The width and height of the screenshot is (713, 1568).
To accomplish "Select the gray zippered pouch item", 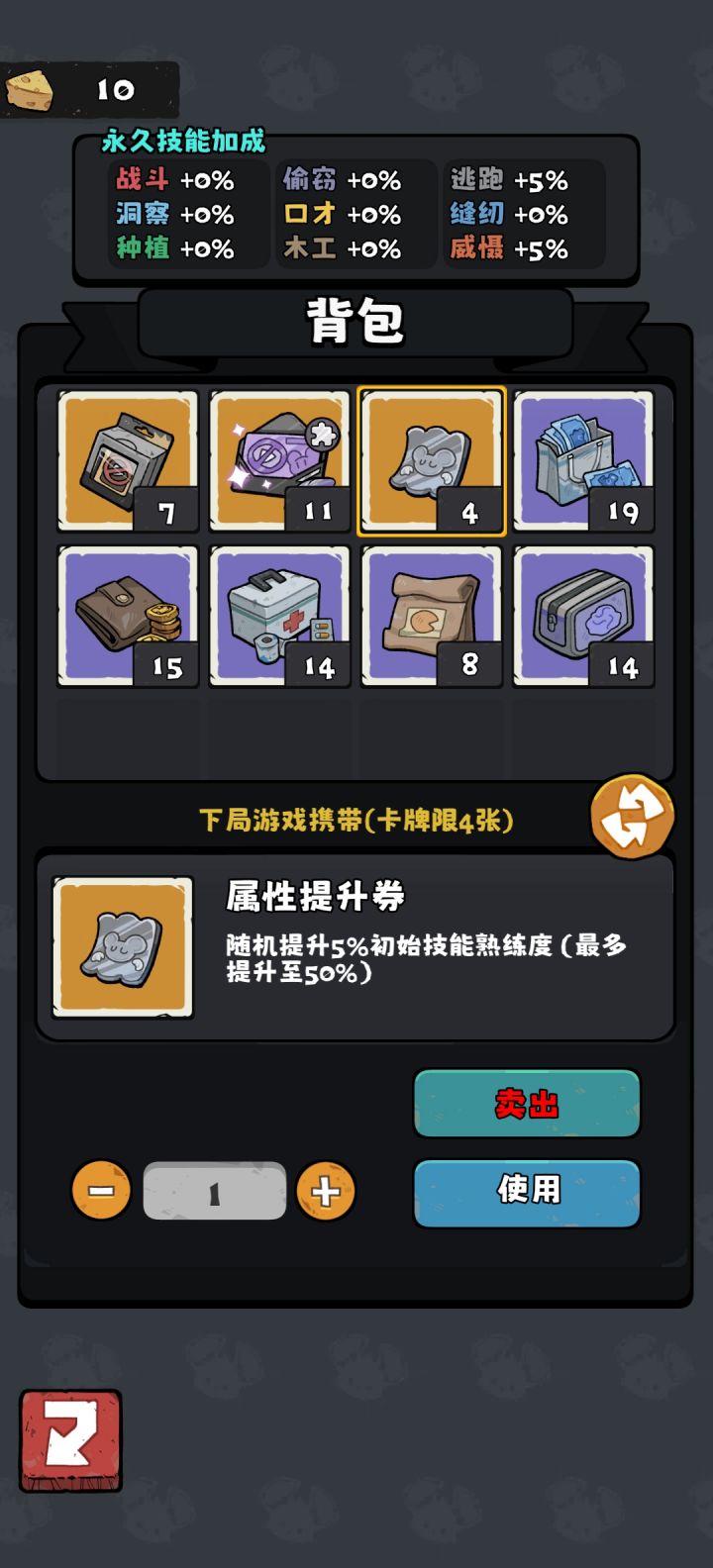I will (x=584, y=616).
